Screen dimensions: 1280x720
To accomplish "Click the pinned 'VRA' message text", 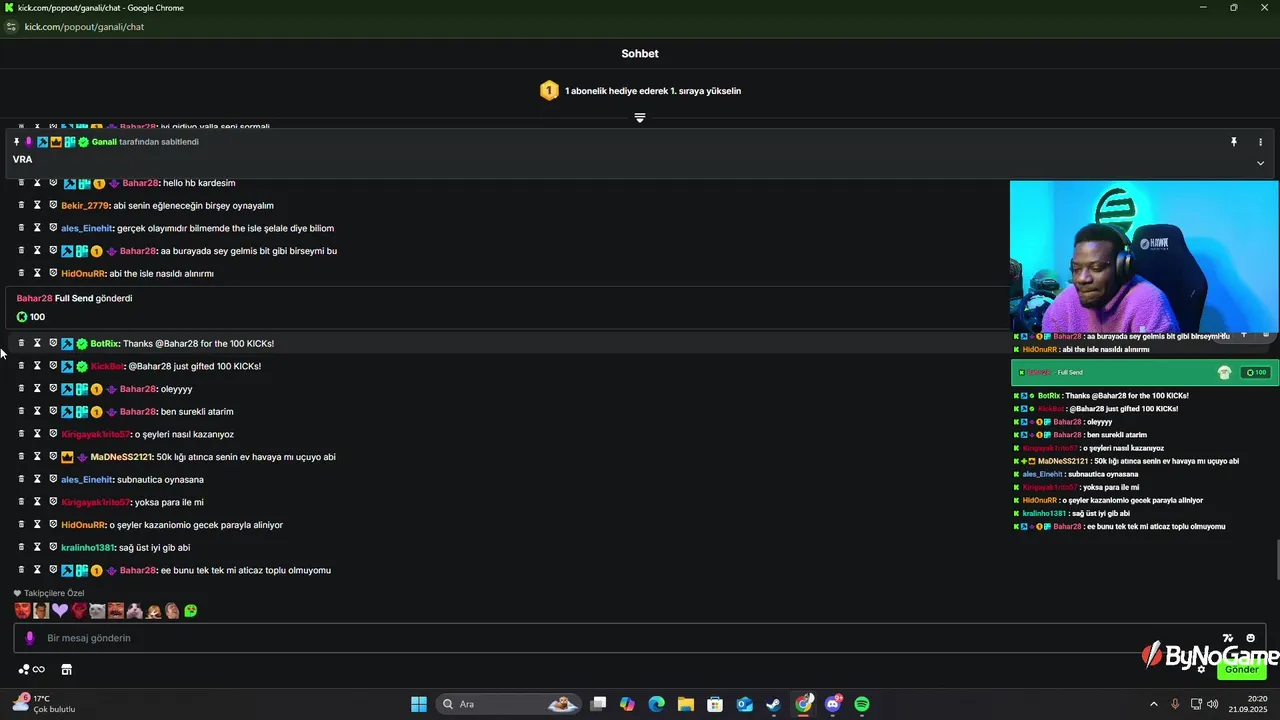I will 22,160.
